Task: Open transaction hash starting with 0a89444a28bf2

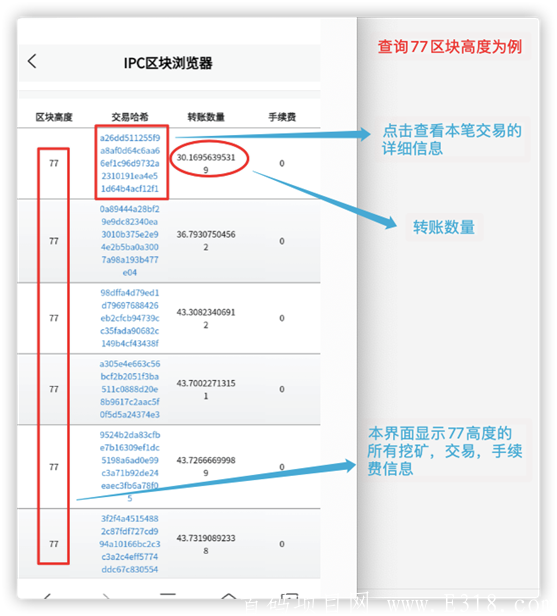Action: 130,240
